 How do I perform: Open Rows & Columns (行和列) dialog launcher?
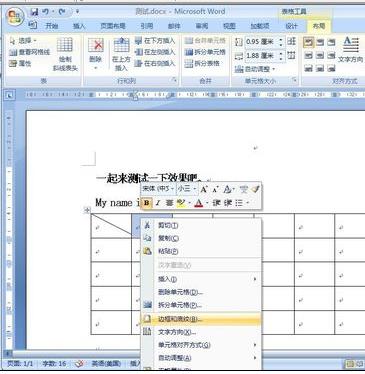coord(174,80)
